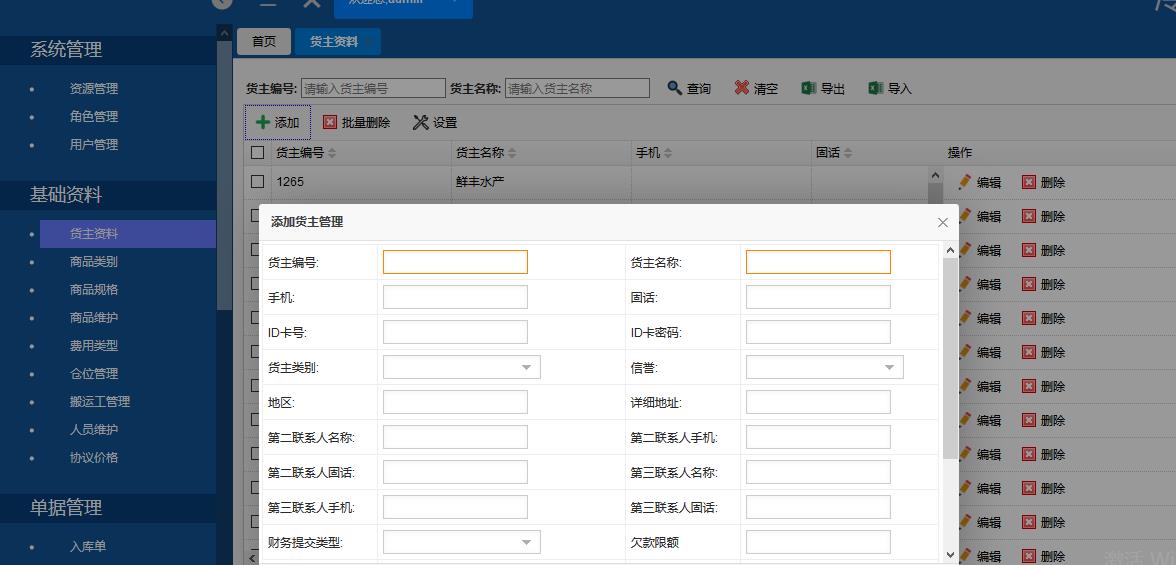This screenshot has width=1176, height=565.
Task: Click the magnifier 查询 search icon
Action: 675,88
